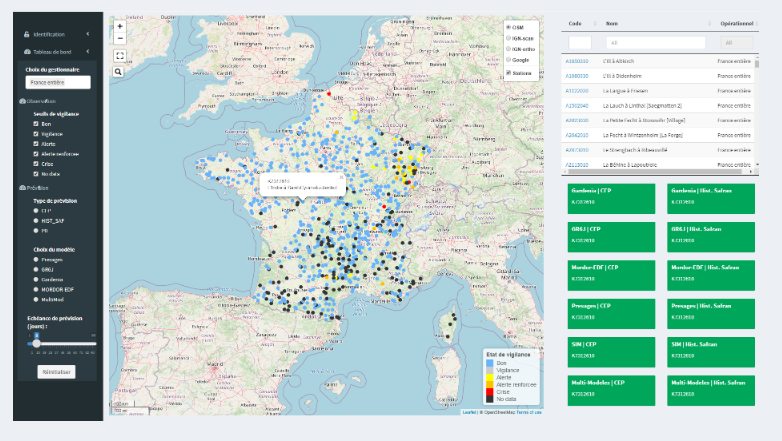Zoom in on the map
This screenshot has height=441, width=782.
coord(120,26)
